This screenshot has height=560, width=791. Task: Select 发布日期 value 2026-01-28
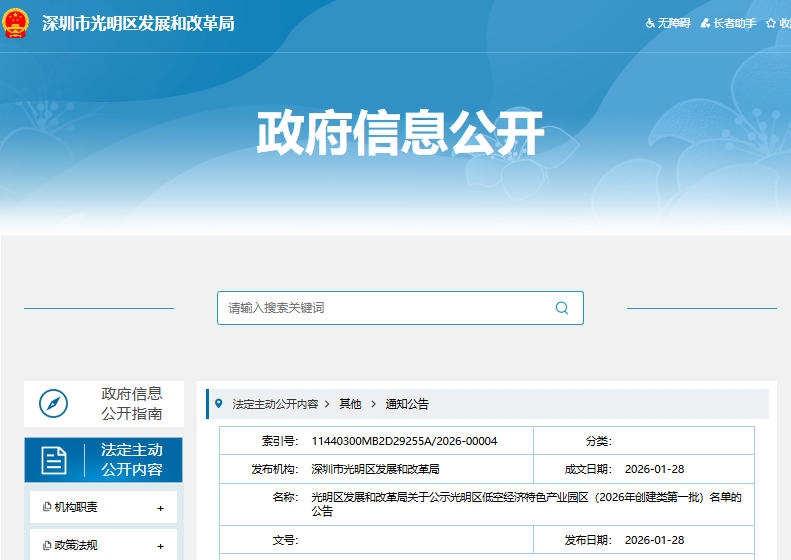(654, 540)
